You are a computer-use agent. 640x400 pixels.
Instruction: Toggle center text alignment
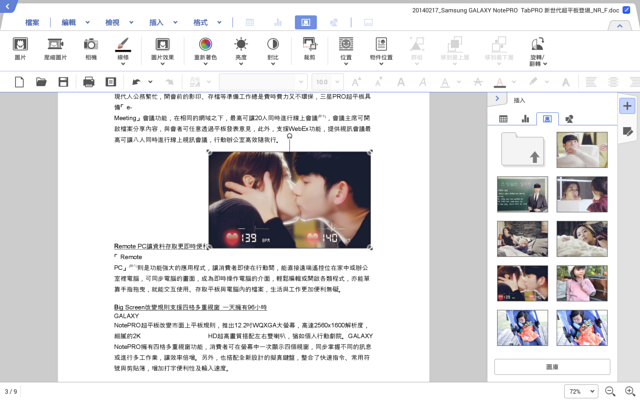click(613, 82)
